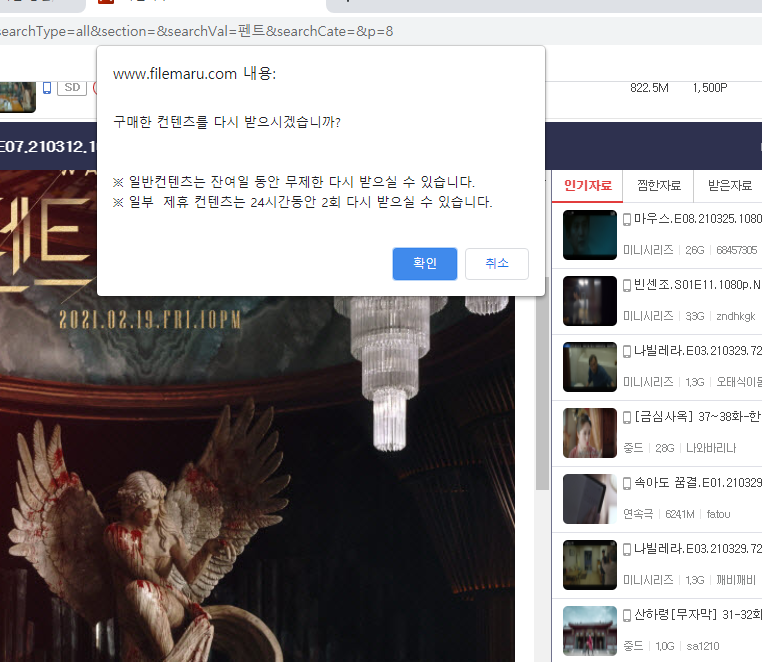Click the 펜트하우스 poster image
762x662 pixels.
tap(257, 416)
